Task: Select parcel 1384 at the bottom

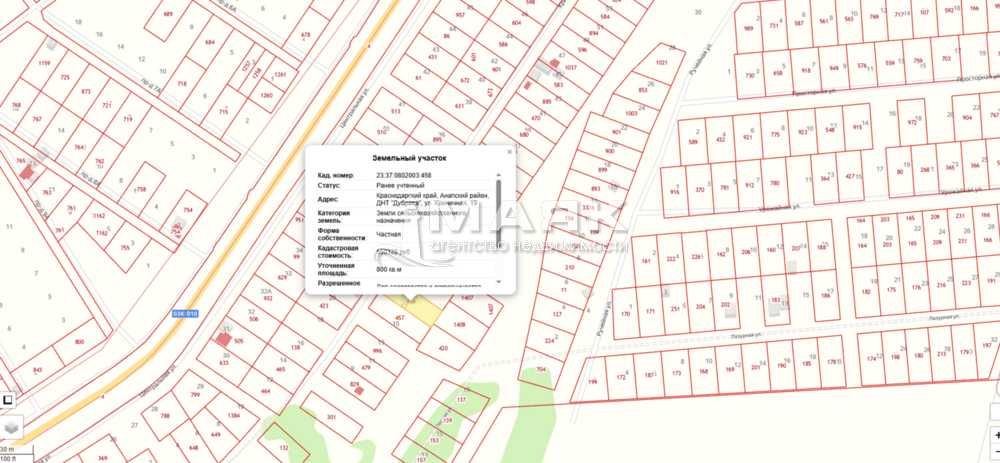Action: [x=234, y=414]
